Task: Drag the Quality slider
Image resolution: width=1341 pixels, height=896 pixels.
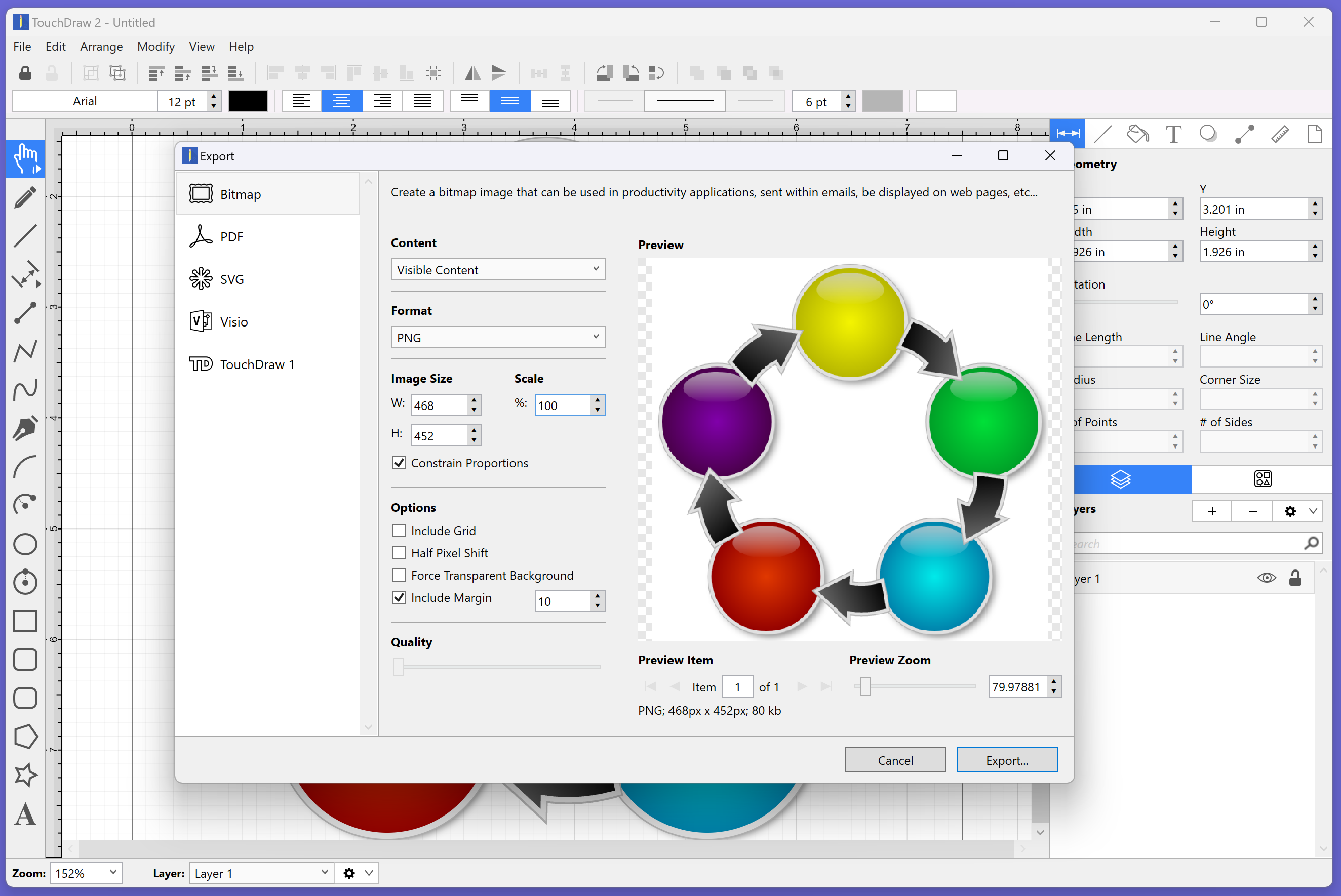Action: (398, 666)
